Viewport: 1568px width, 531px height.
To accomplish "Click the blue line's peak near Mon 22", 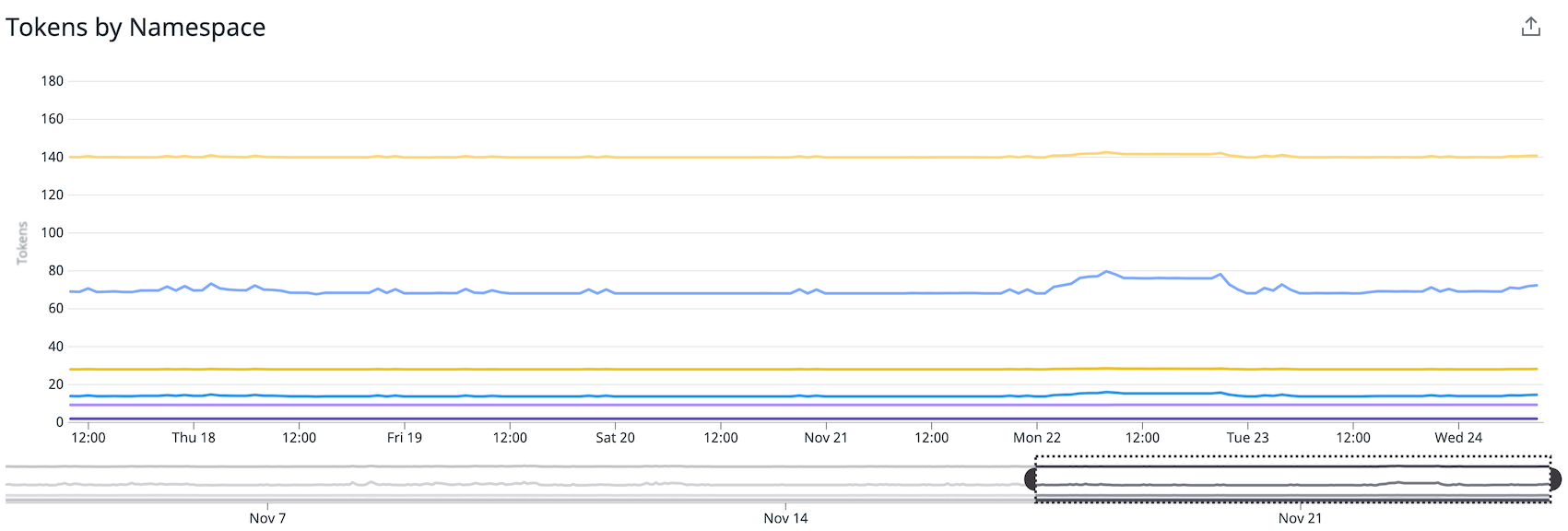I will tap(1106, 271).
